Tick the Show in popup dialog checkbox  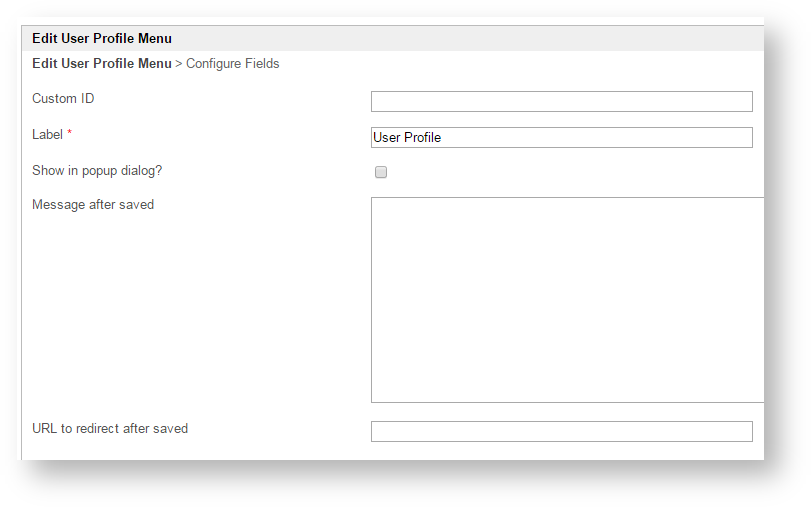click(381, 172)
